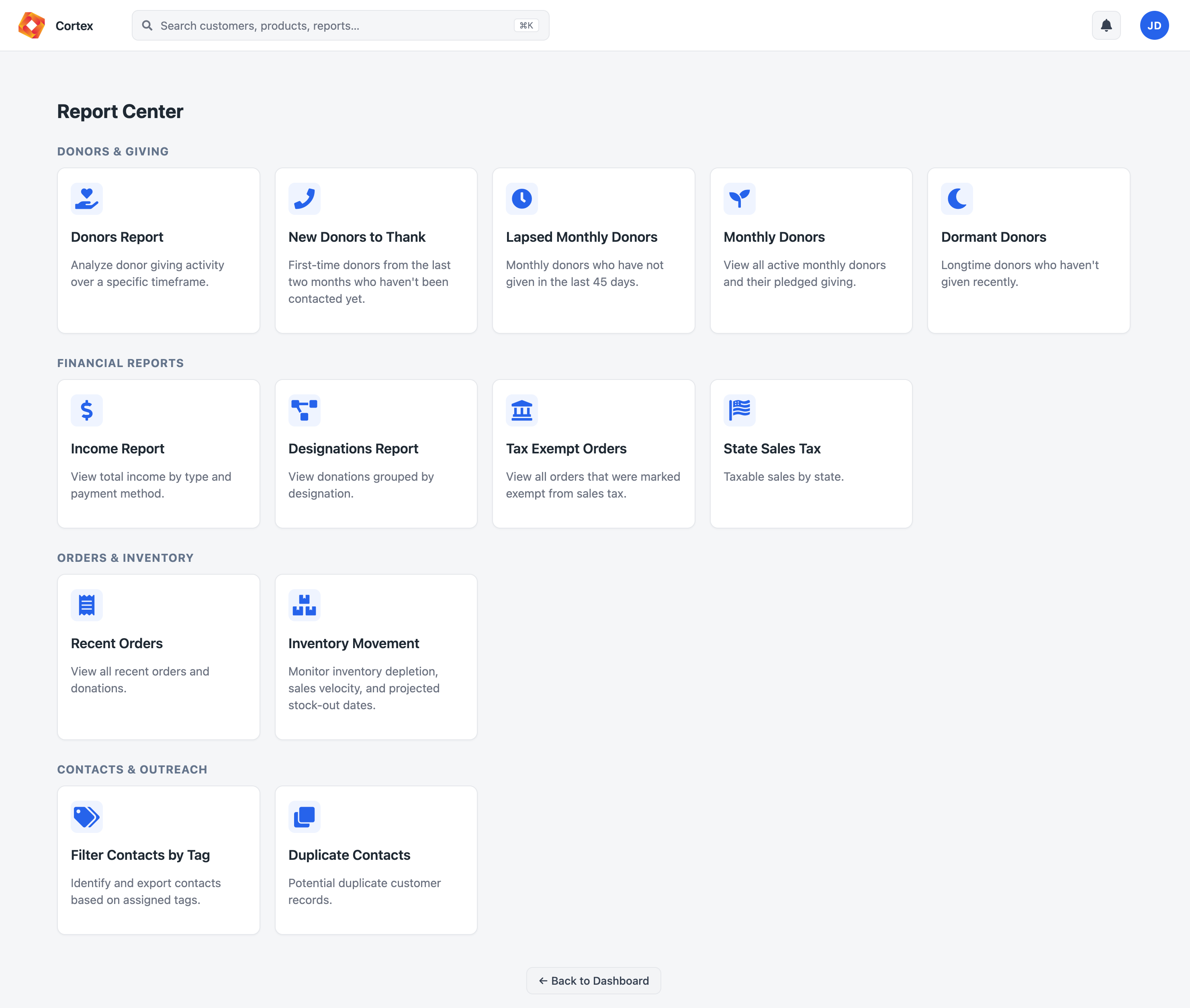
Task: Click 'Longtime donors who haven't' description
Action: click(1020, 273)
